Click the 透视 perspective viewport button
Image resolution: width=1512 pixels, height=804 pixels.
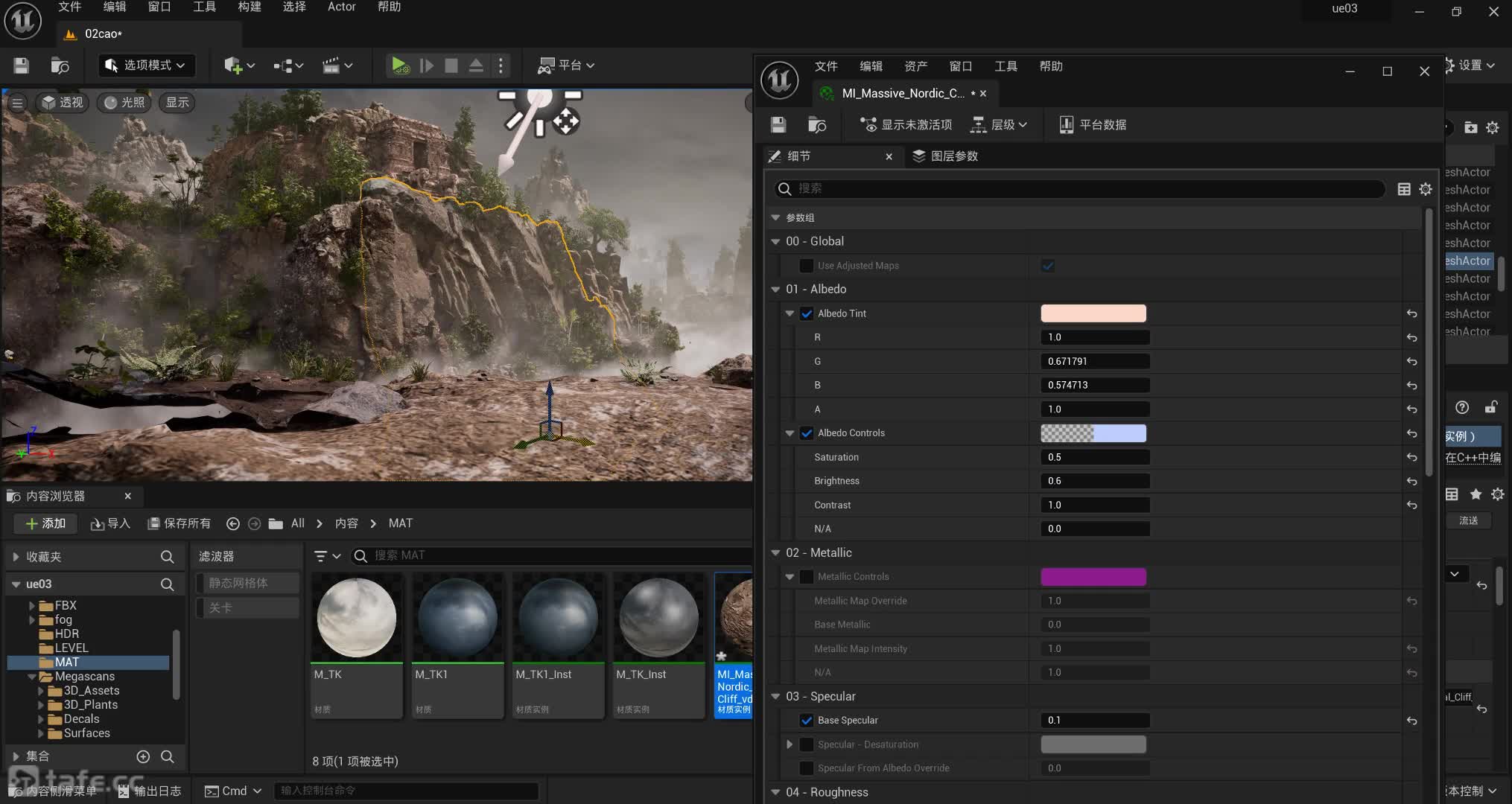click(x=63, y=103)
